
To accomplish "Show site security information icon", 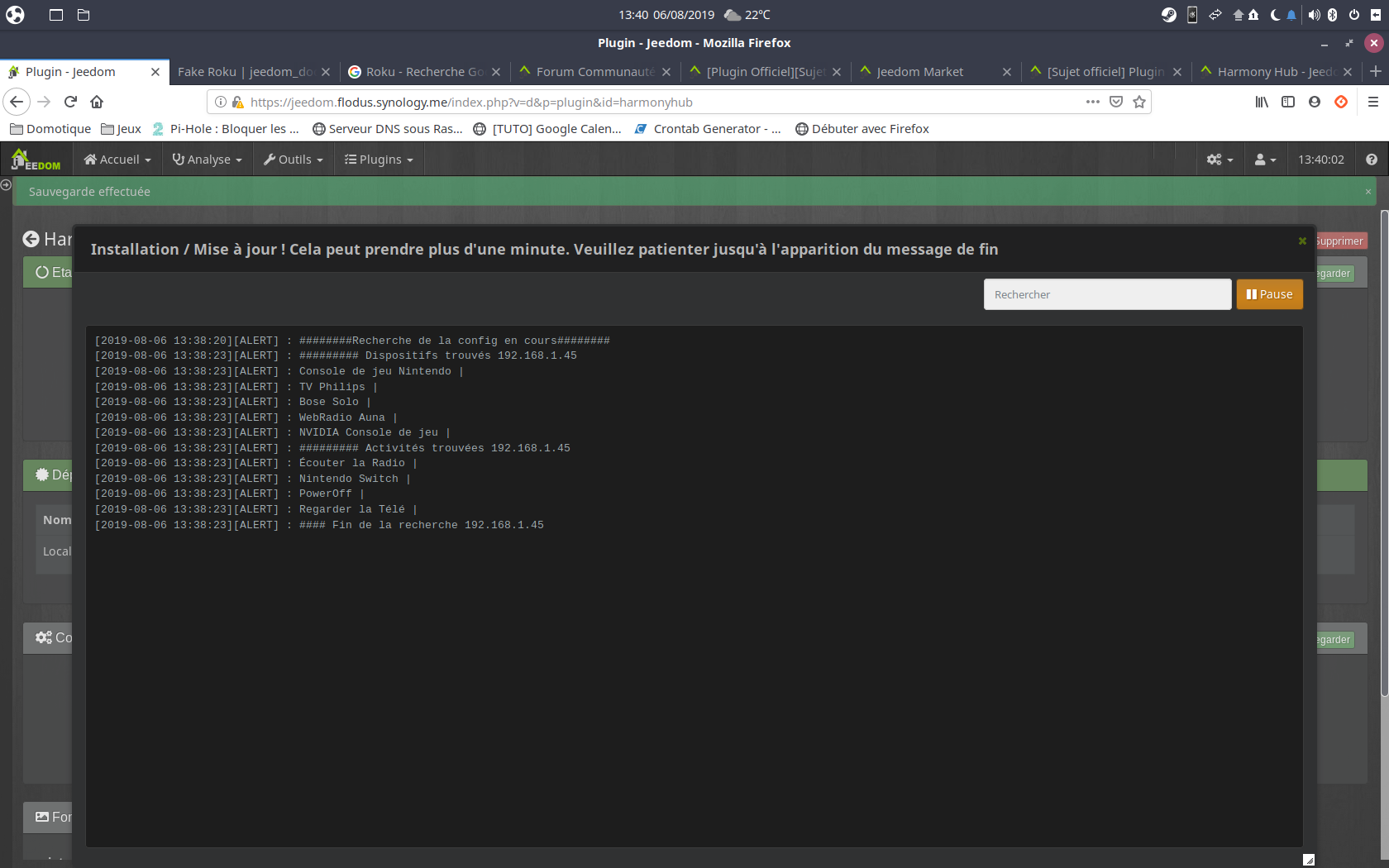I will pos(221,102).
